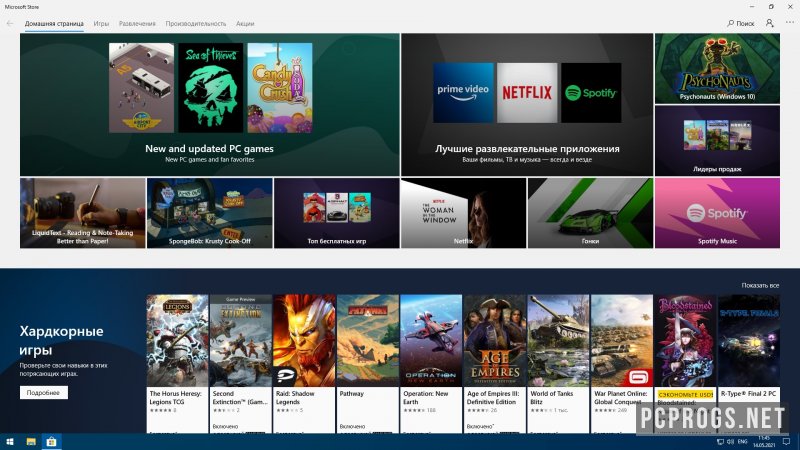Open the Поиск search
The height and width of the screenshot is (450, 800).
(741, 23)
